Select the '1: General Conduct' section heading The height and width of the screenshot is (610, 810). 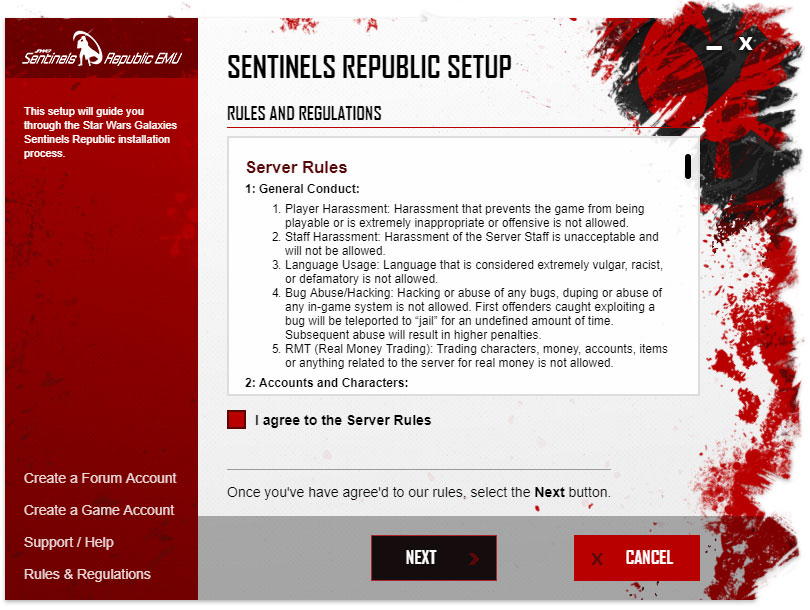(x=302, y=188)
